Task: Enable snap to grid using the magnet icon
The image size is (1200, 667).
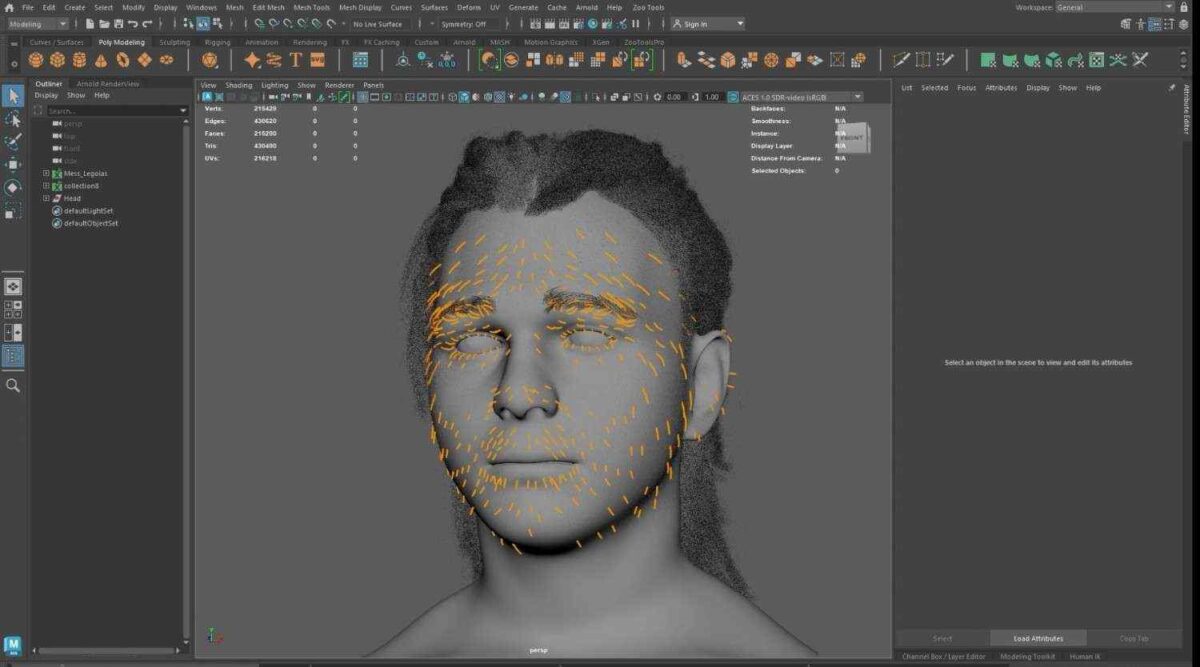Action: point(257,23)
